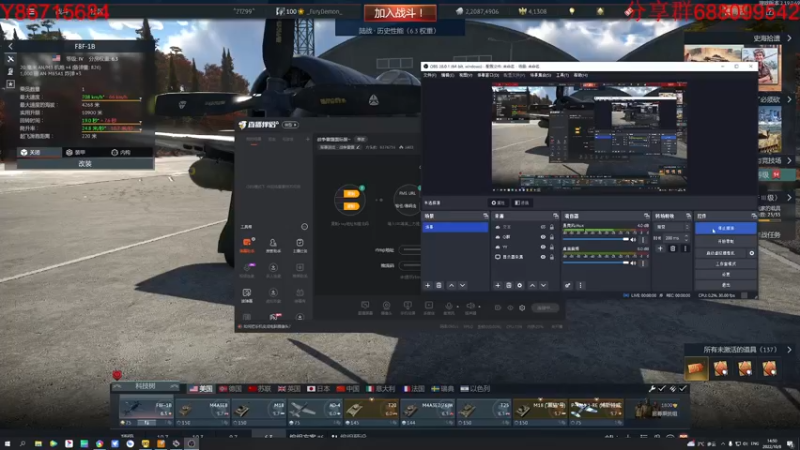Click the hamburger menu in game top-left

coord(32,11)
